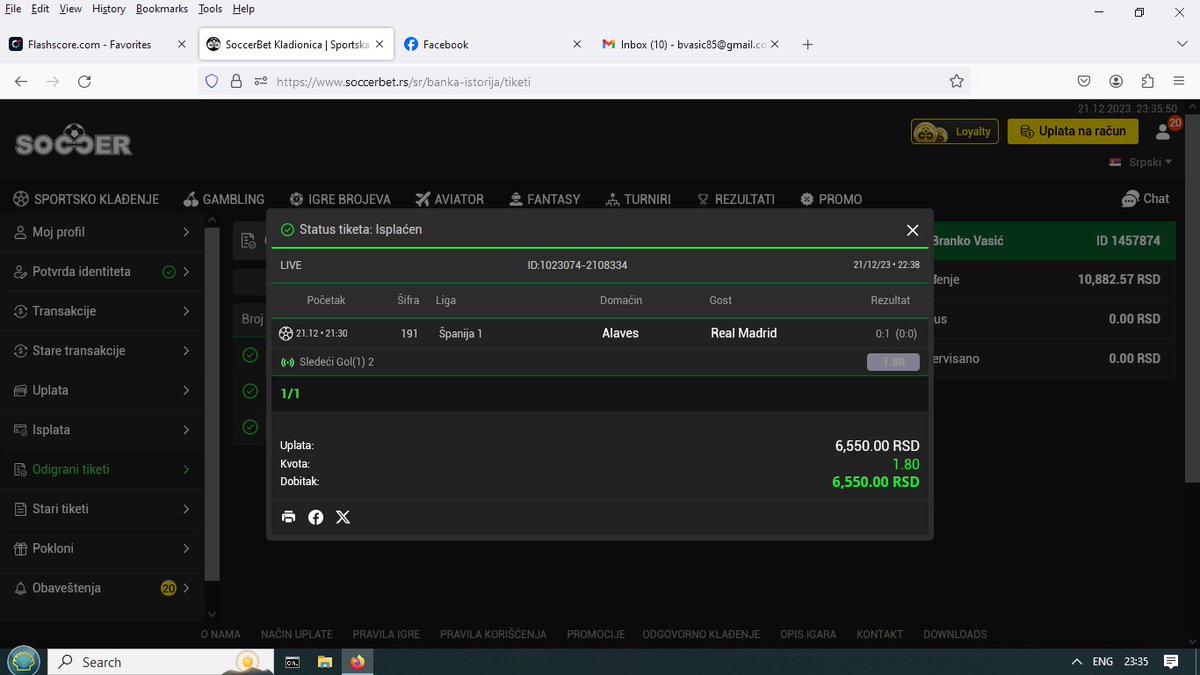The image size is (1200, 675).
Task: Open the Turniri menu
Action: pyautogui.click(x=637, y=199)
